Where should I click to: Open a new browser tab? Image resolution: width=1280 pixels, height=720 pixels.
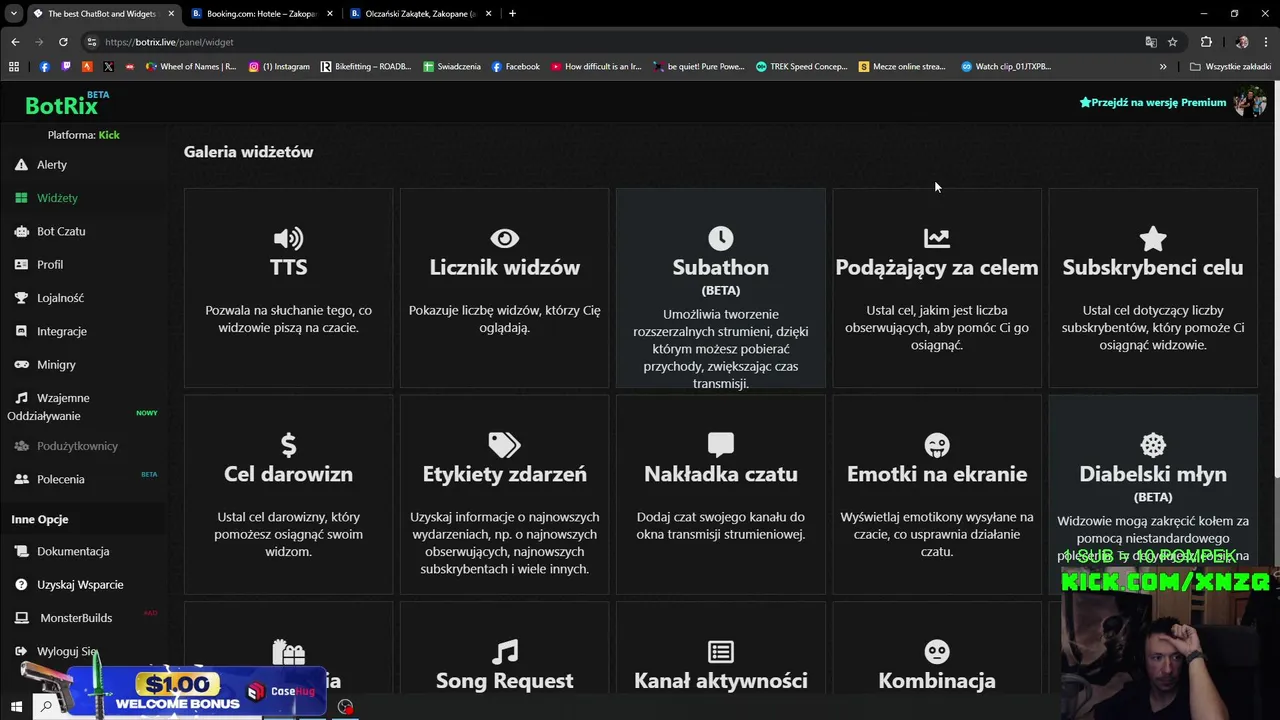512,14
